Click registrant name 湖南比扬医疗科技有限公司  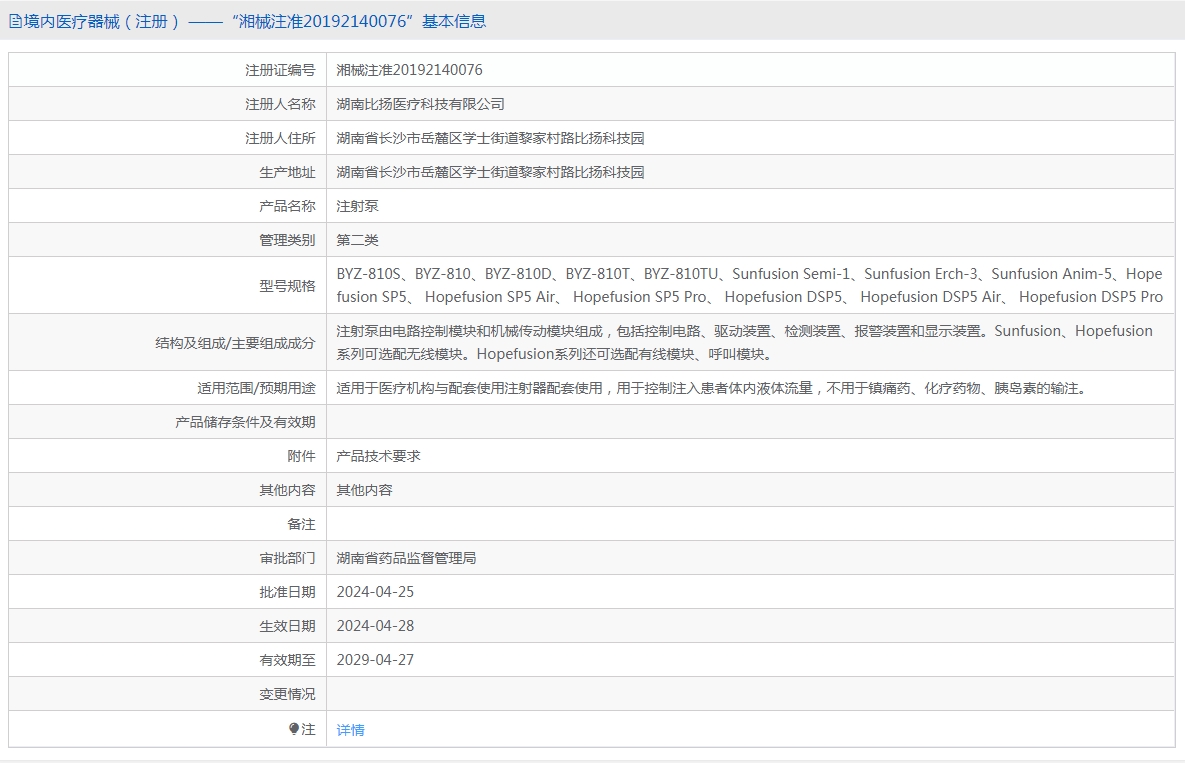click(x=420, y=104)
